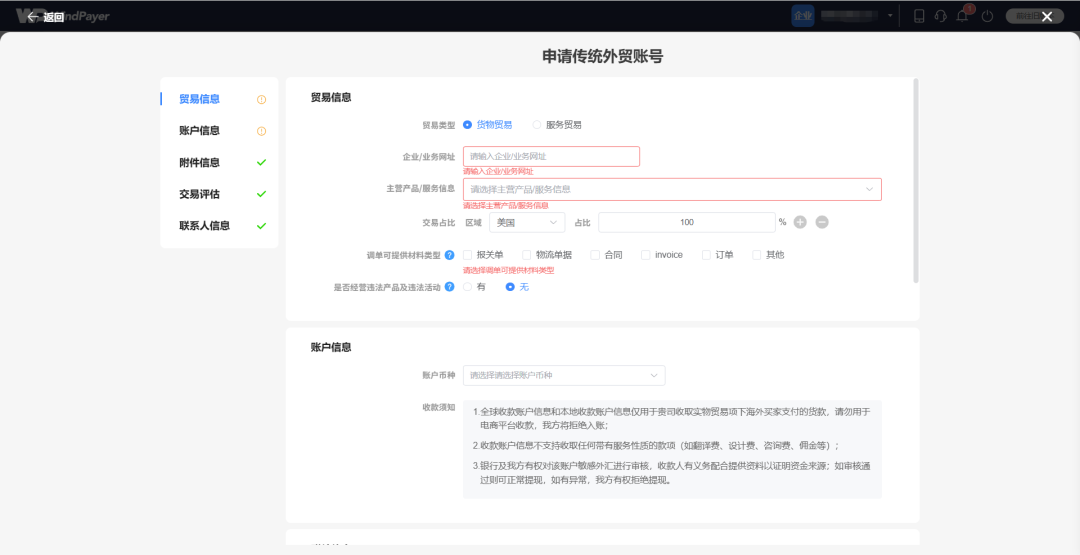This screenshot has height=555, width=1080.
Task: Select 货物贸易 radio button
Action: pyautogui.click(x=468, y=125)
